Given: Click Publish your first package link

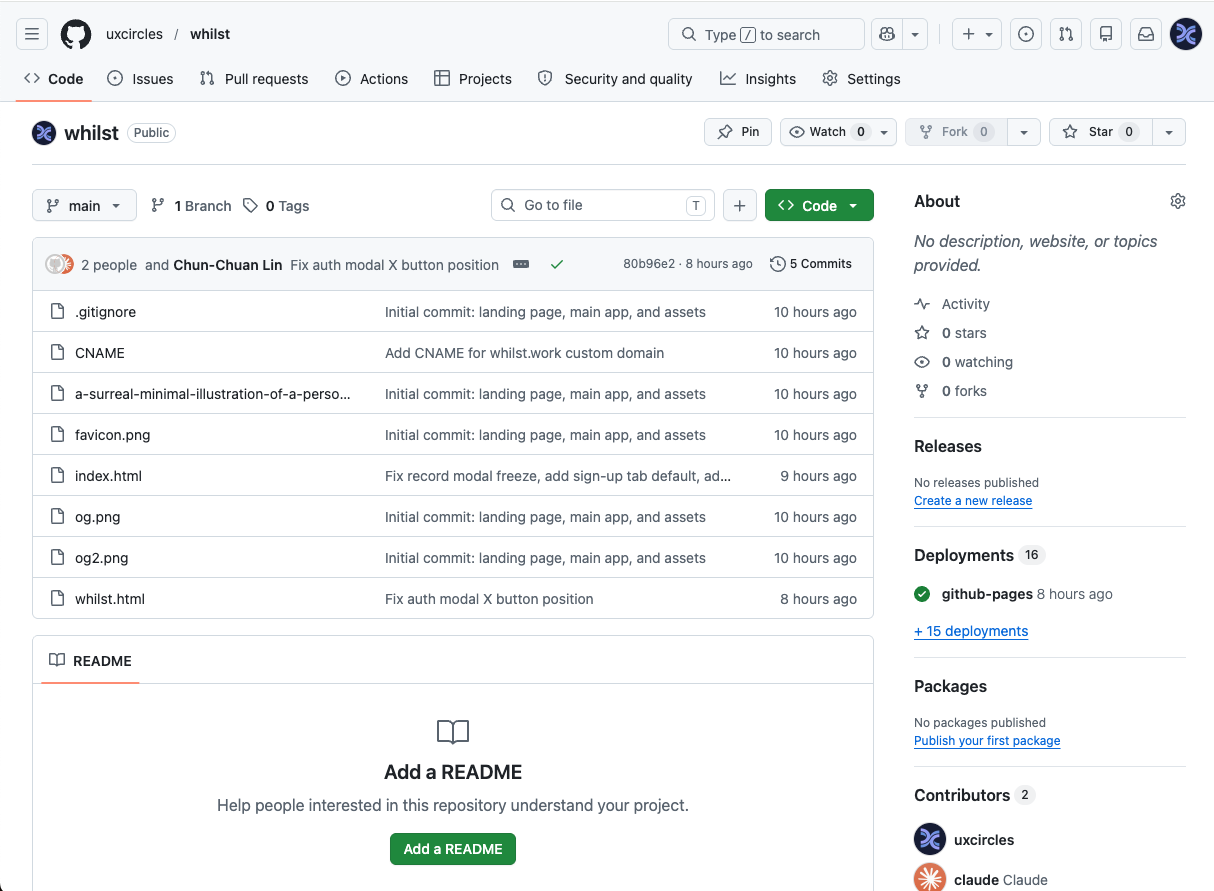Looking at the screenshot, I should coord(987,741).
